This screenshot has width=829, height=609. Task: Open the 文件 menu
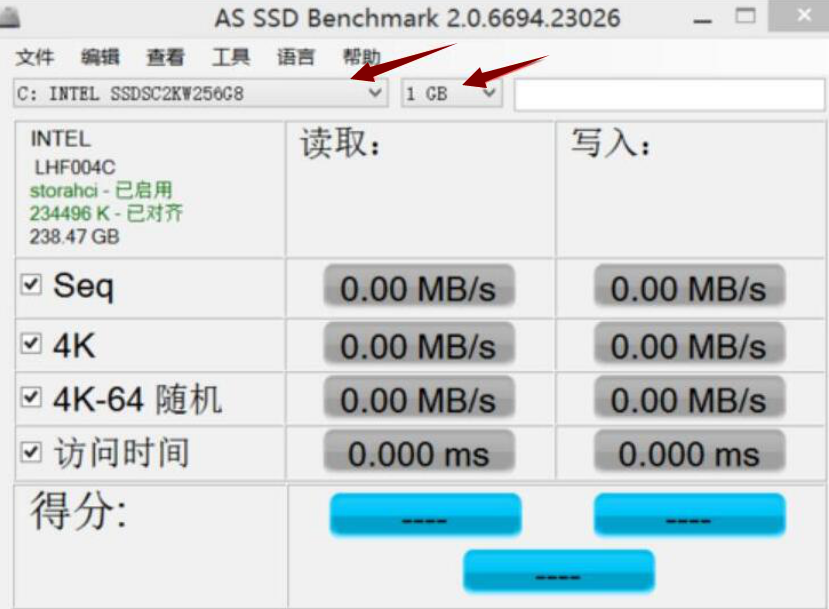(36, 57)
